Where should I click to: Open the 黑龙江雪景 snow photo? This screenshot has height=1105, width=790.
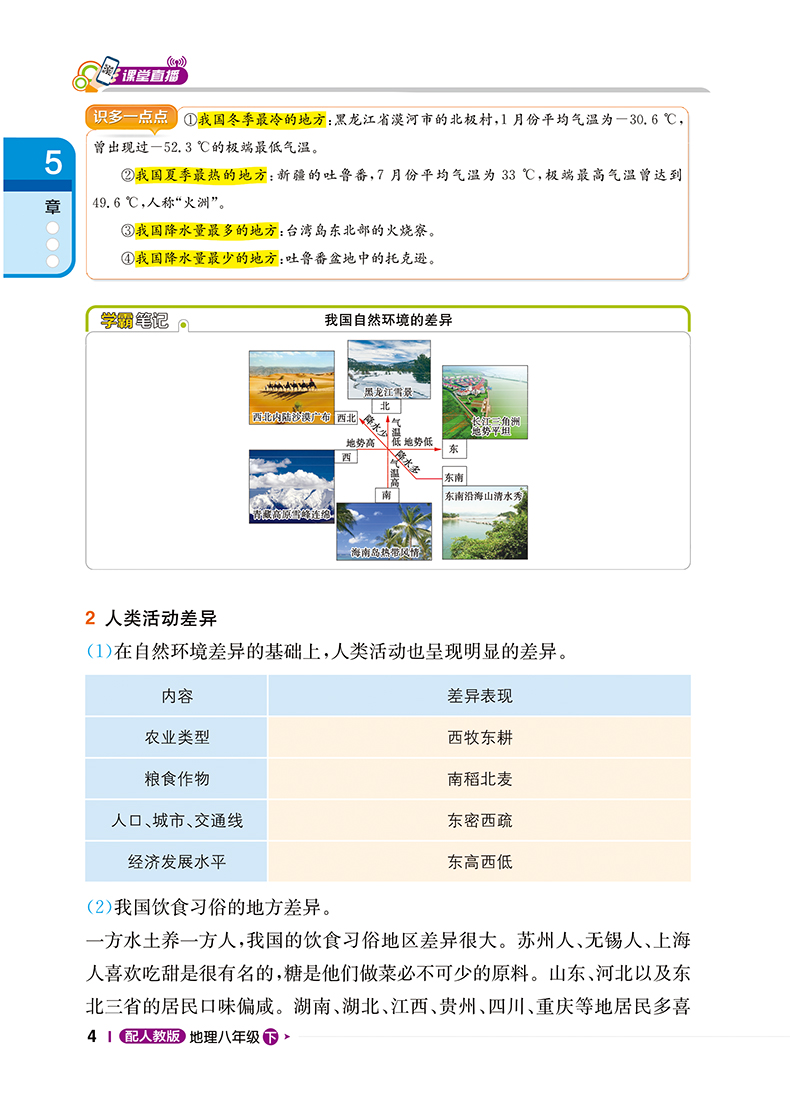389,370
